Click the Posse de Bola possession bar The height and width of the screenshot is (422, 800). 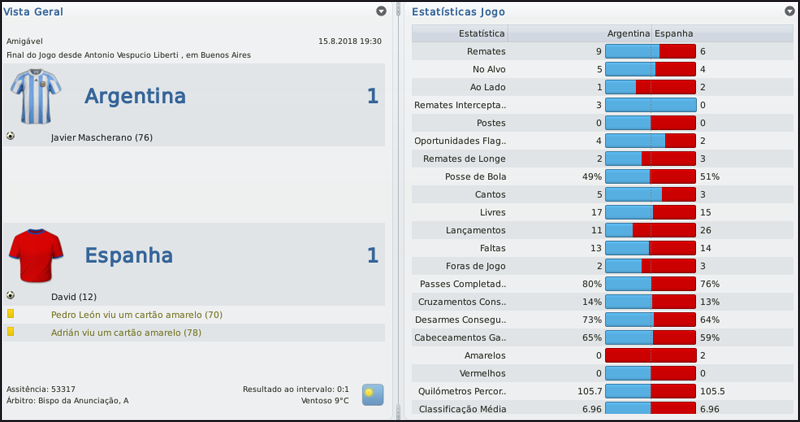[650, 176]
